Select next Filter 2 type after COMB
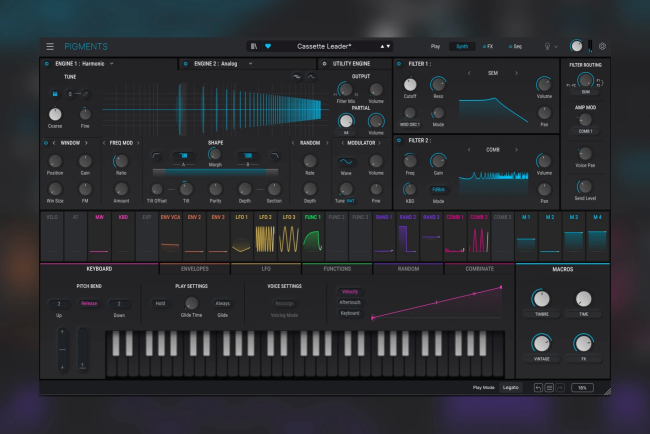 tap(516, 150)
